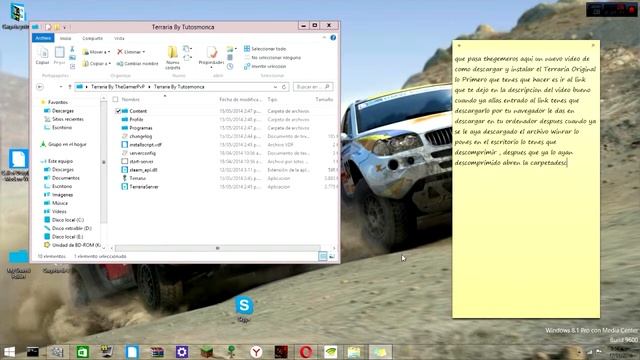Sort by the Nombre column header
This screenshot has height=360, width=640.
tap(131, 99)
